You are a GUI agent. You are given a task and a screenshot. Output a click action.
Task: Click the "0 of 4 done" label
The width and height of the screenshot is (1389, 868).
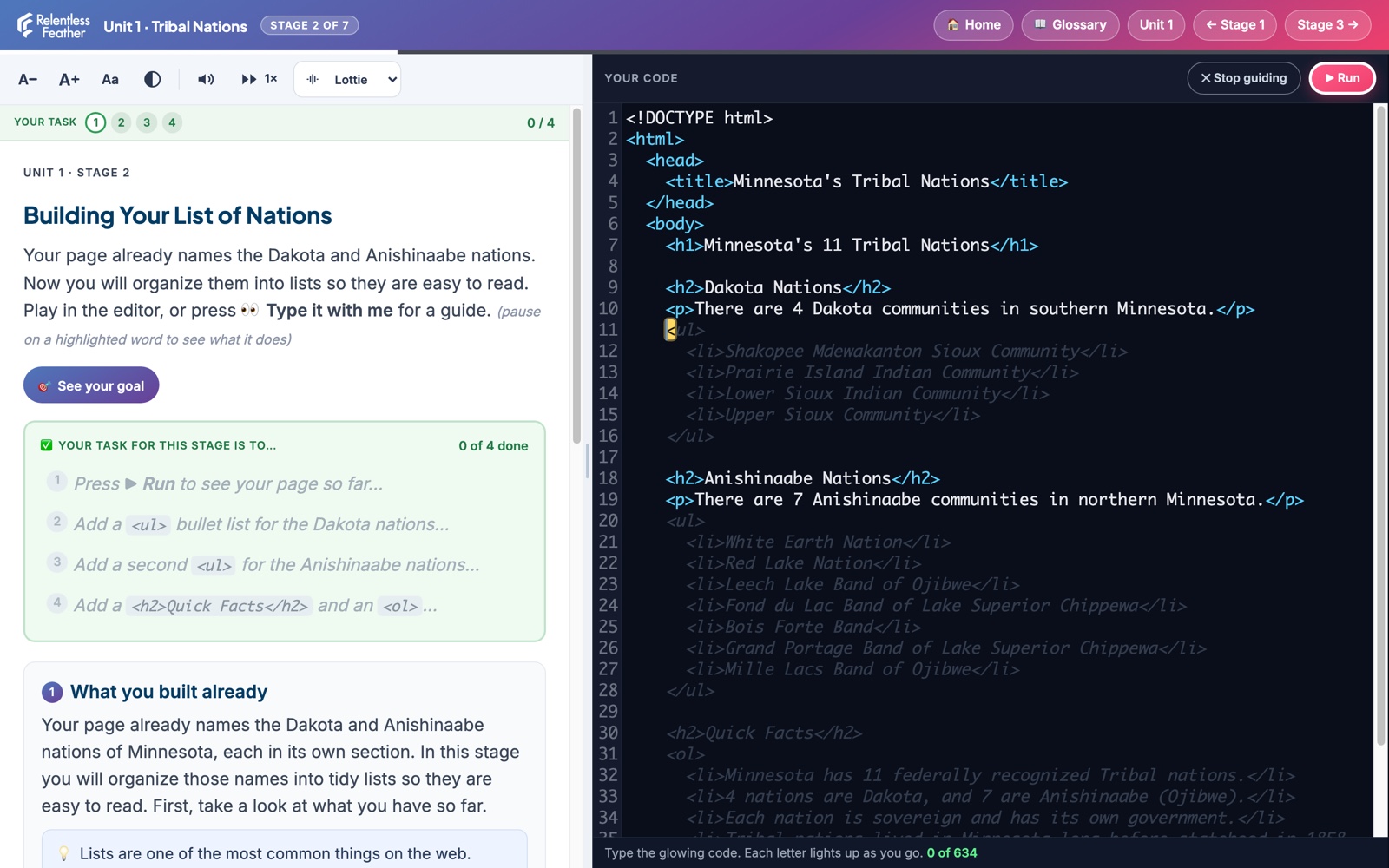click(493, 445)
